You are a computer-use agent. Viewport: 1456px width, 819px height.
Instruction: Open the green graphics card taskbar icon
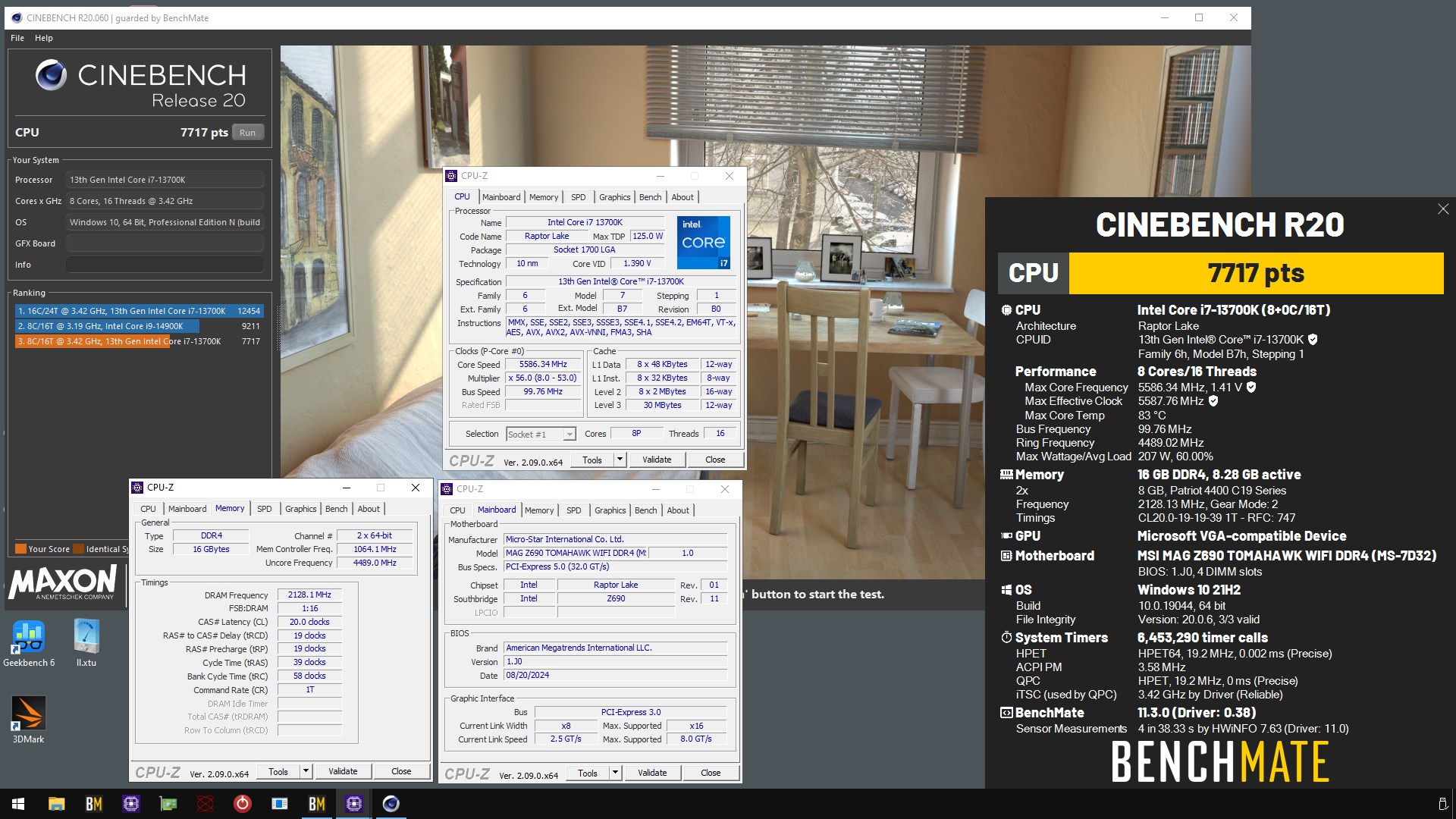point(168,804)
